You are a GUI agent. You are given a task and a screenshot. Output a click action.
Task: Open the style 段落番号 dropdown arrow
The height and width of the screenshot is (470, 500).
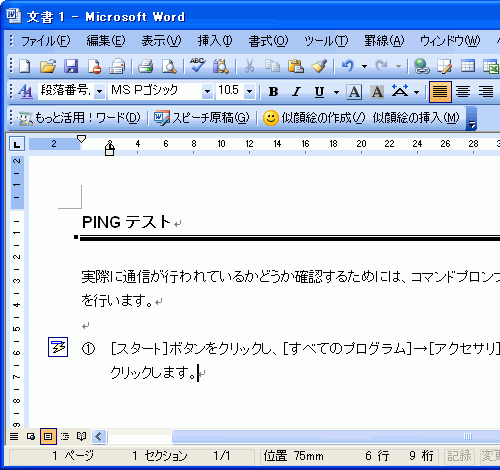(99, 91)
